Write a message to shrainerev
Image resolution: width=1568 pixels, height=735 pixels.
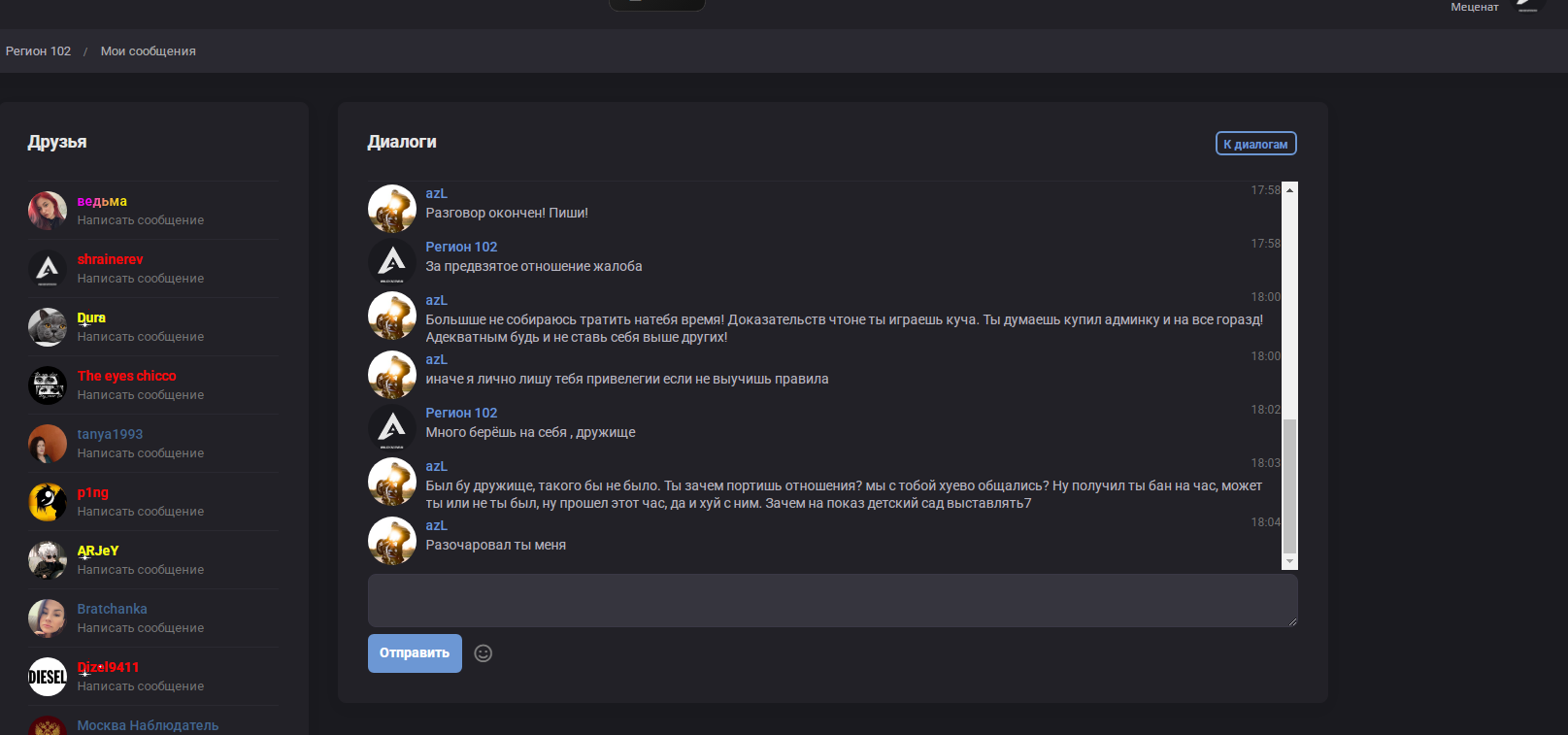141,279
